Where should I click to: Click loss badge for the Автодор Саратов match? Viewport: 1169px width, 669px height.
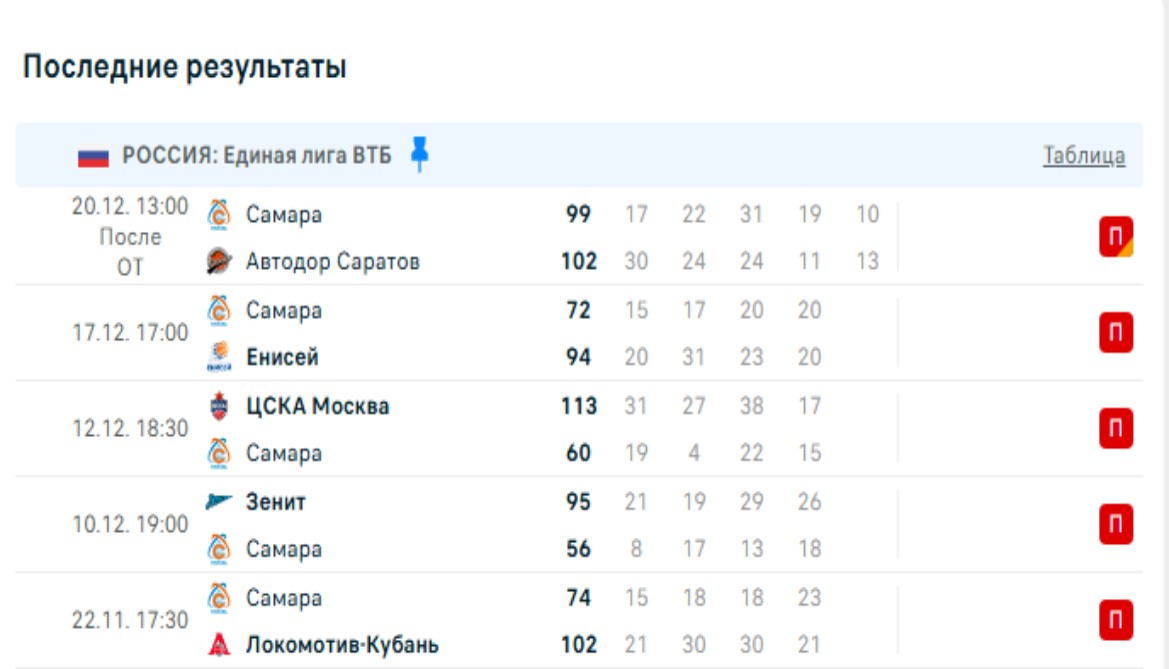point(1116,238)
